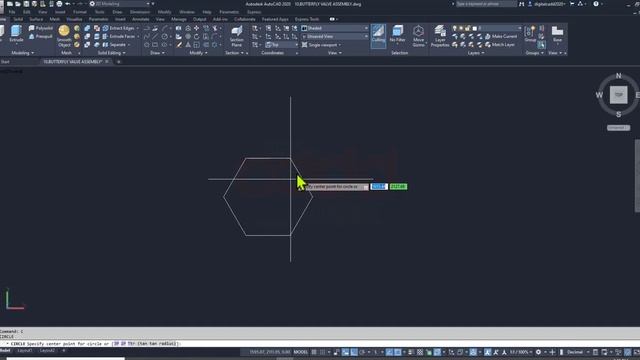Toggle polar tracking in status bar

[x=362, y=352]
